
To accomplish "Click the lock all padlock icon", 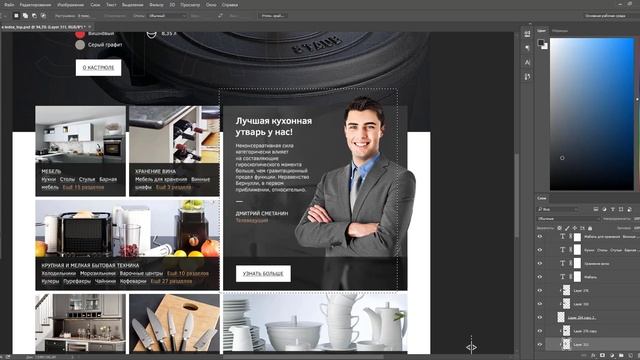I will [590, 228].
